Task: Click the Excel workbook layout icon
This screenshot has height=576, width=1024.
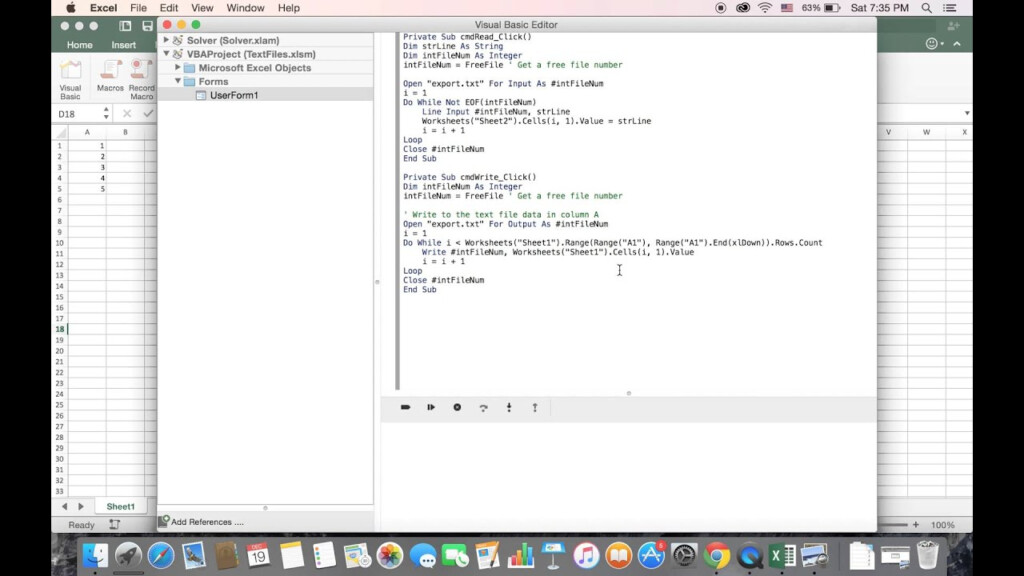Action: [x=125, y=25]
